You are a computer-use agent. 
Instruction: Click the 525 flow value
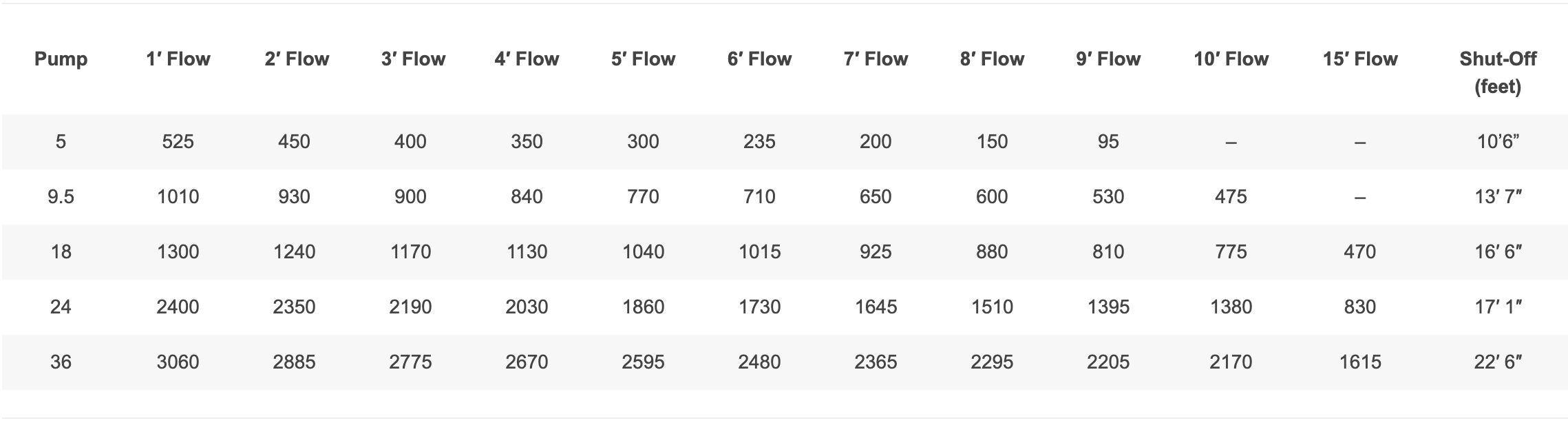tap(178, 142)
